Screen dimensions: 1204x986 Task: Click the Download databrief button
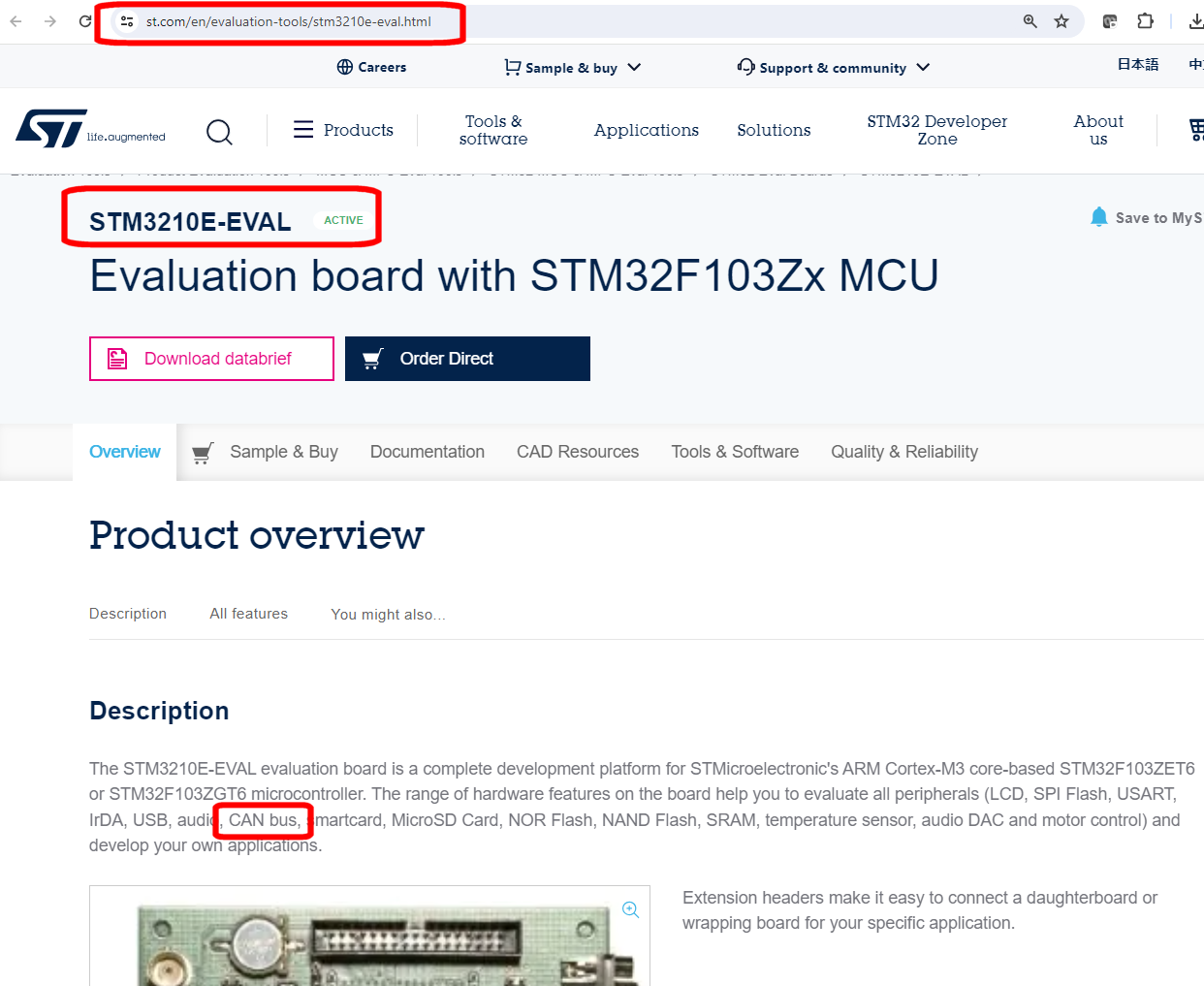tap(211, 358)
